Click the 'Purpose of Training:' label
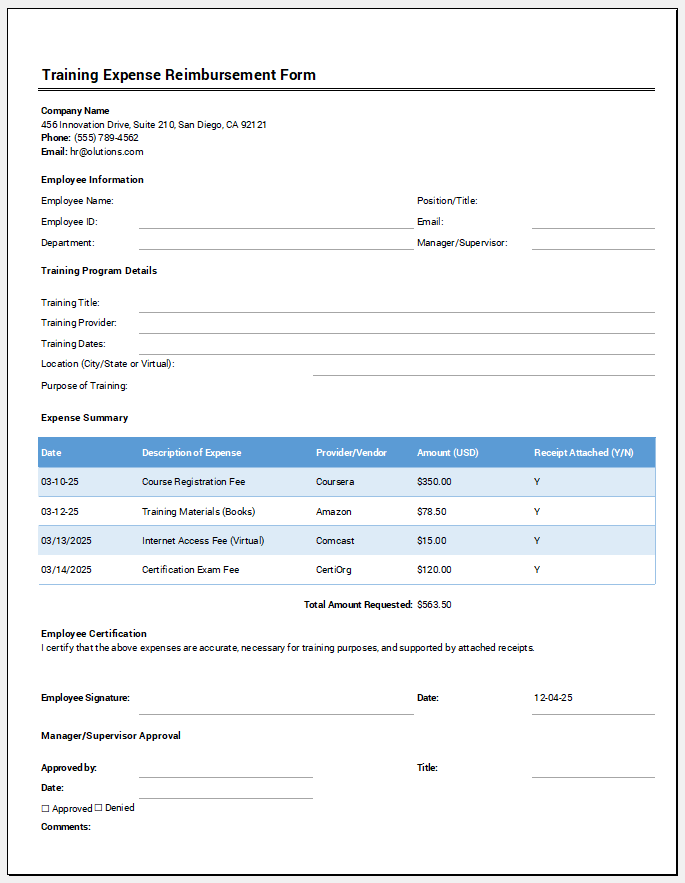685x883 pixels. (x=84, y=386)
